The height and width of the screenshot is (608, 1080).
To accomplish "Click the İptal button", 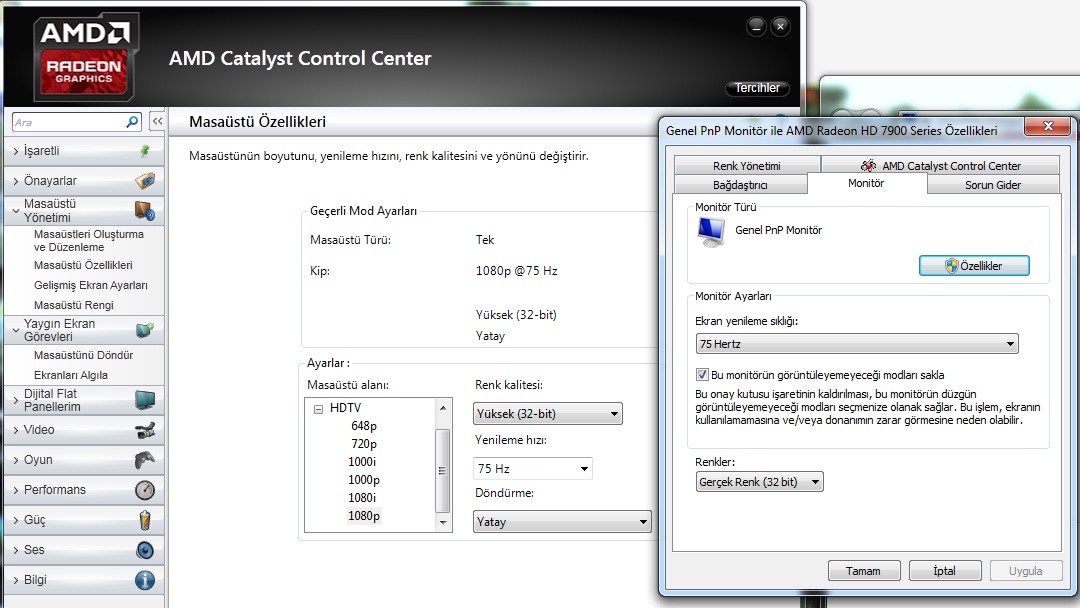I will point(944,571).
